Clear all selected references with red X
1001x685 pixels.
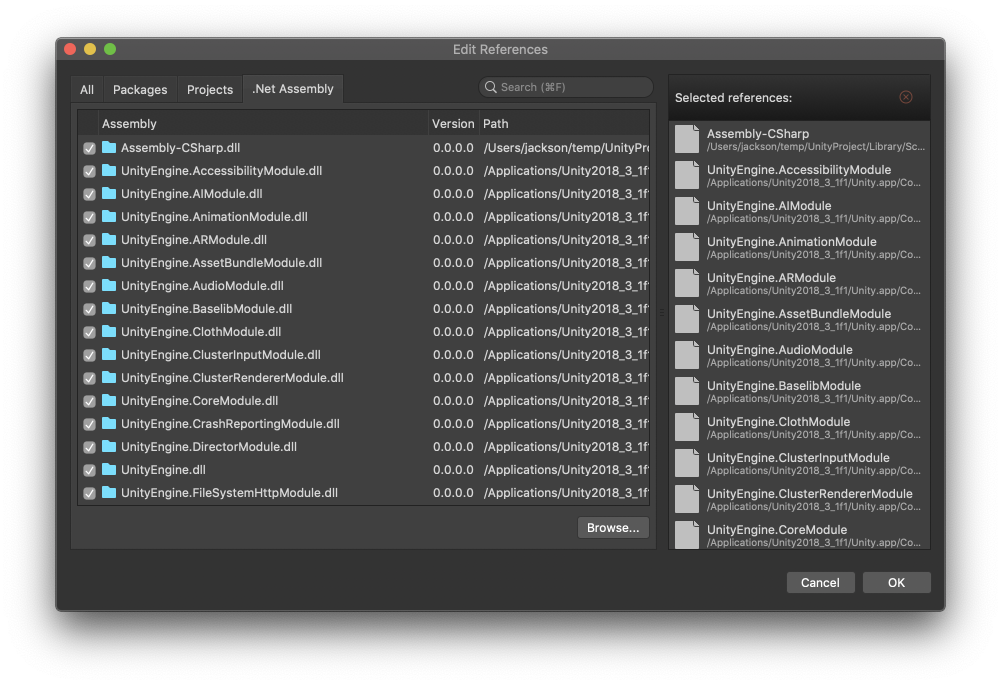tap(906, 97)
